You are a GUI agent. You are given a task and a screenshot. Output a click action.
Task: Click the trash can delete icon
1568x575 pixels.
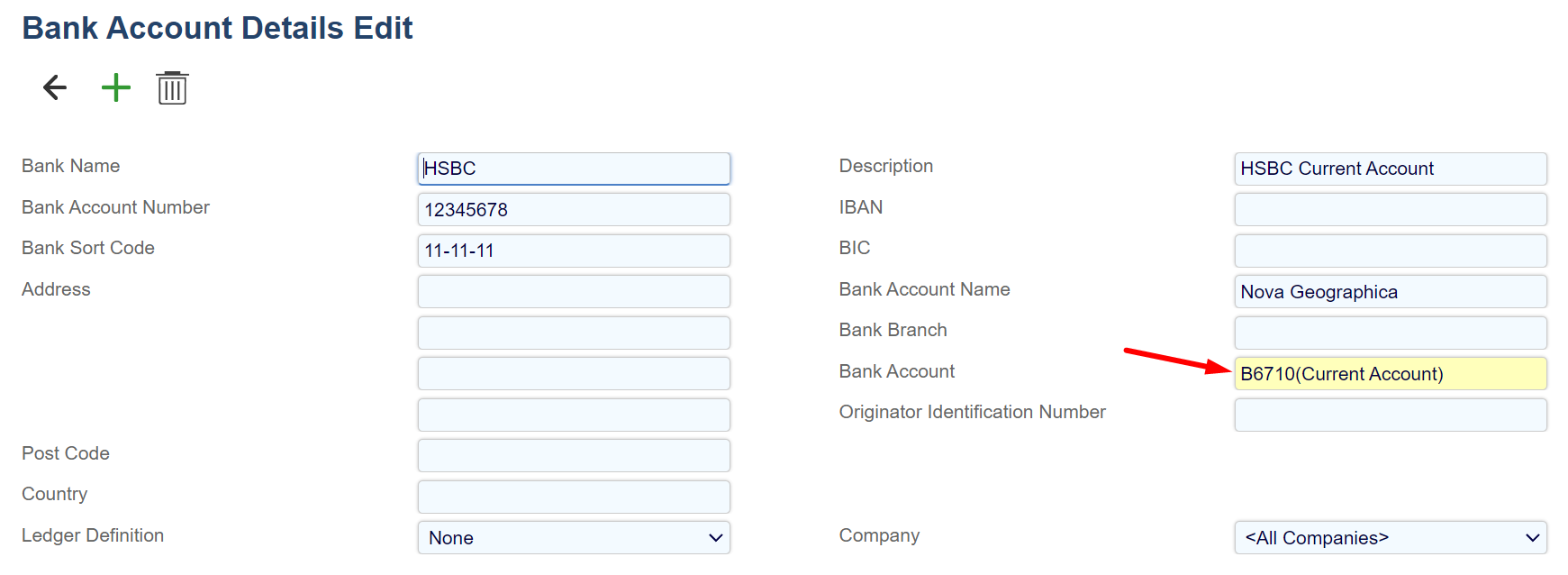point(172,88)
